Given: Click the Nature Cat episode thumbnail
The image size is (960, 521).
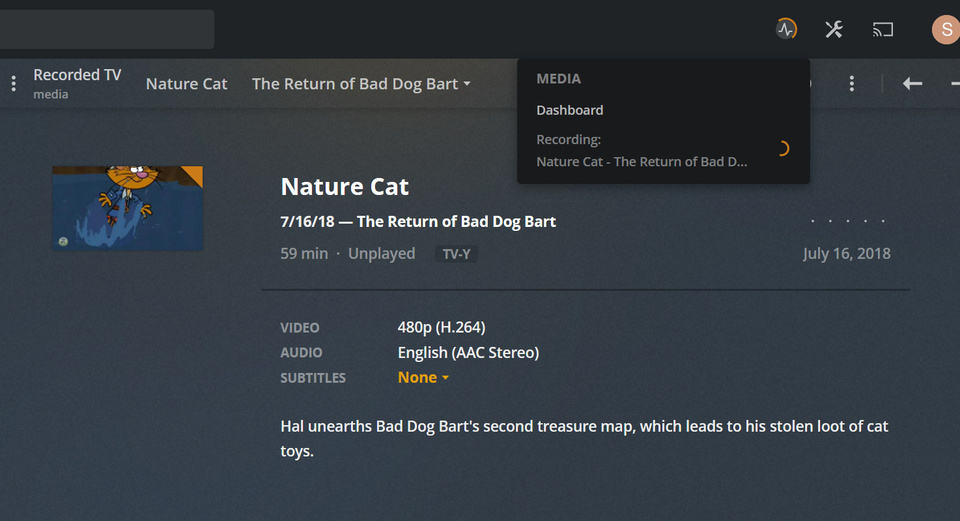Looking at the screenshot, I should [x=127, y=208].
